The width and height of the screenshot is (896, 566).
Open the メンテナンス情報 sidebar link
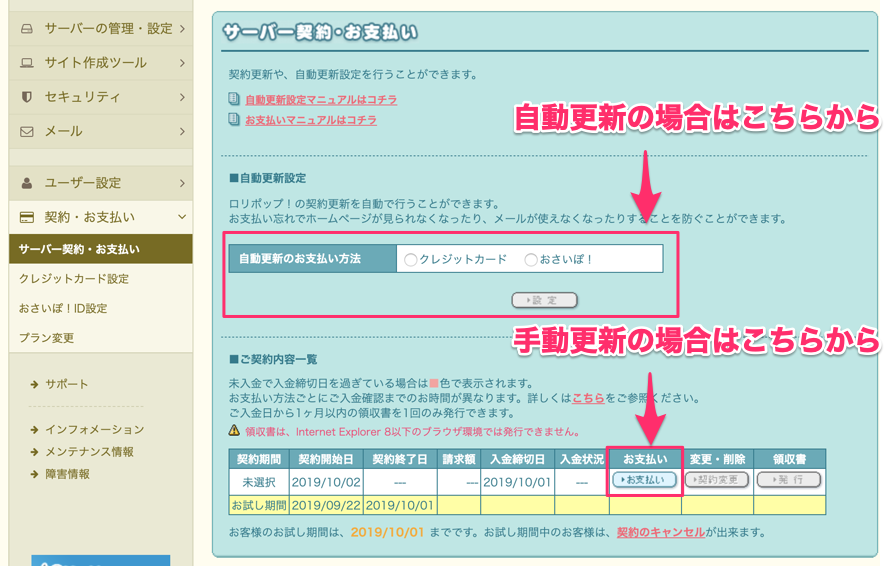[x=89, y=452]
